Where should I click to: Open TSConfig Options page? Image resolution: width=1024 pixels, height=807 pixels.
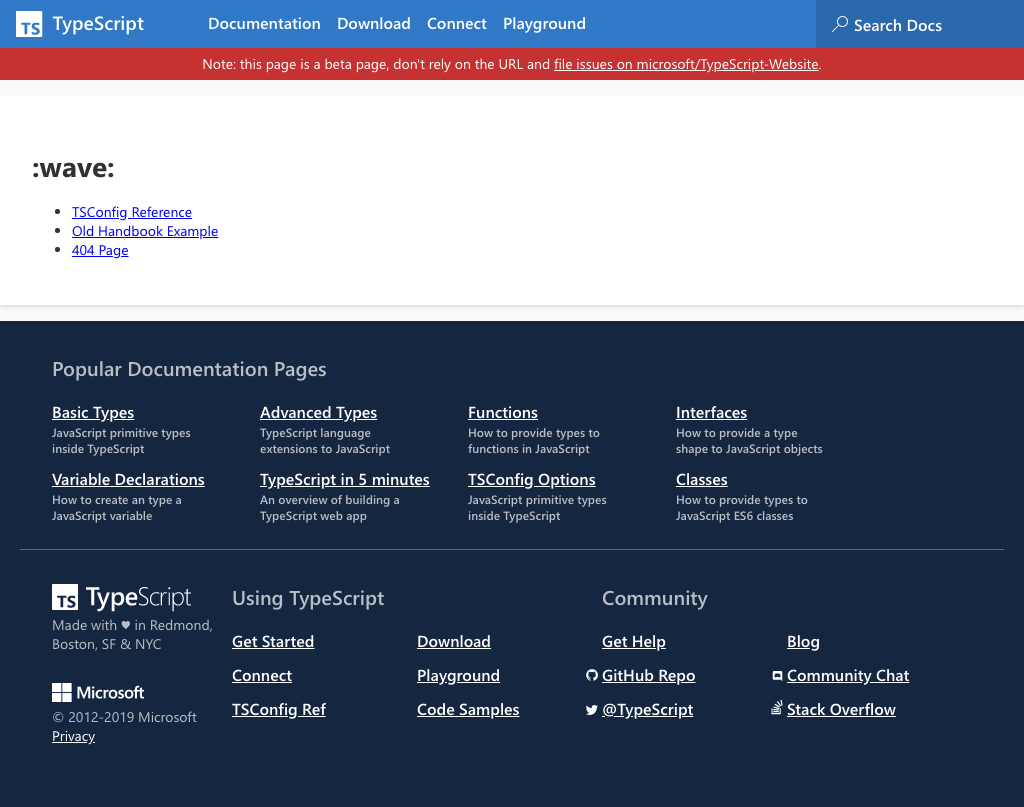tap(532, 480)
